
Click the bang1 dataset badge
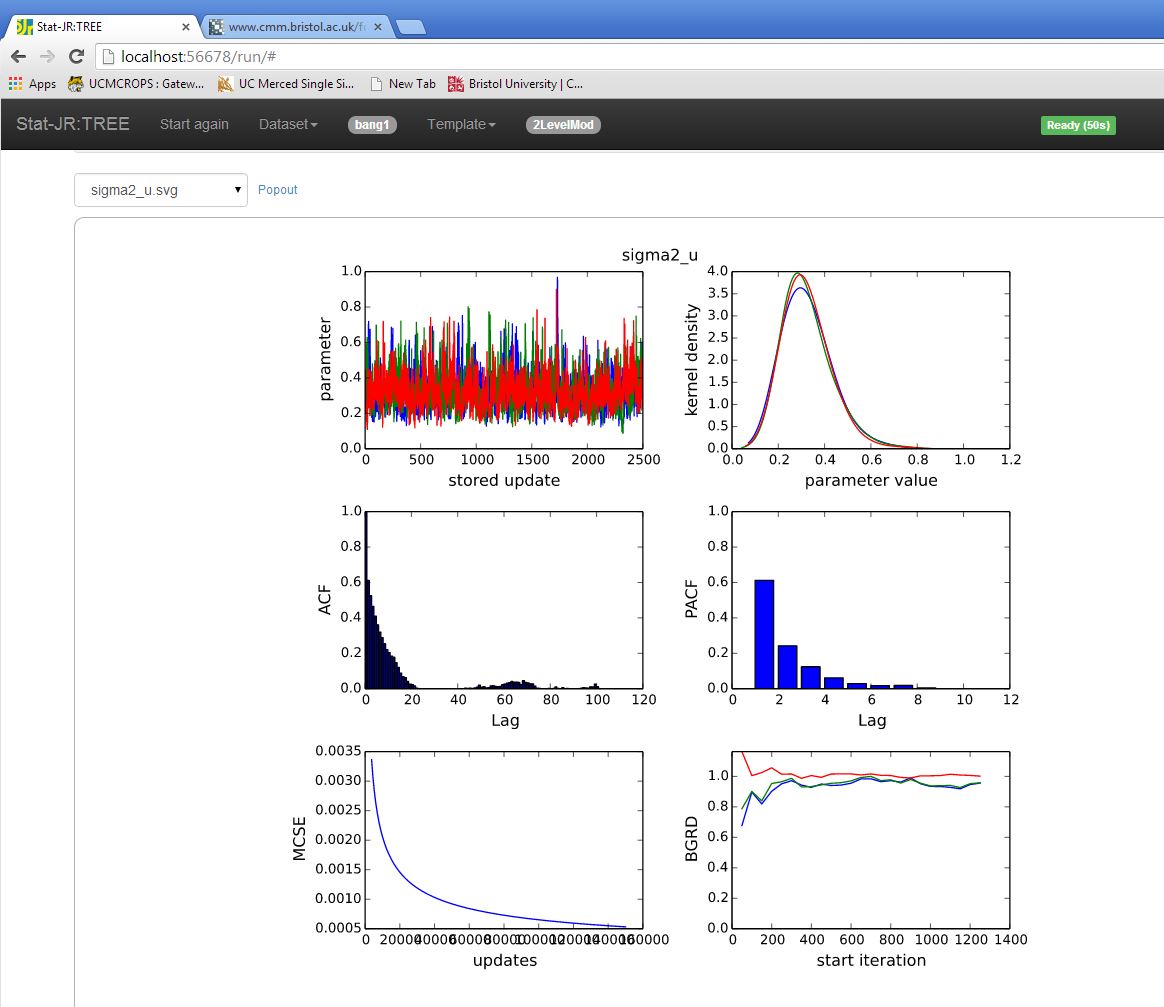point(373,125)
